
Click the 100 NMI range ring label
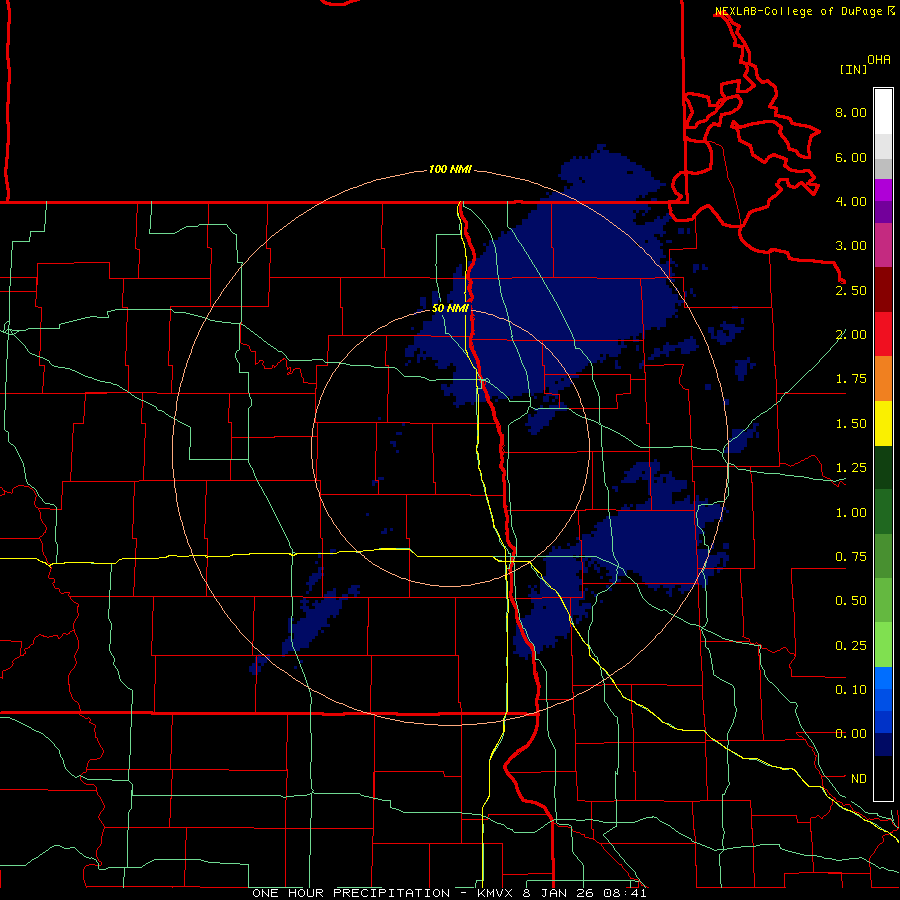click(x=450, y=169)
